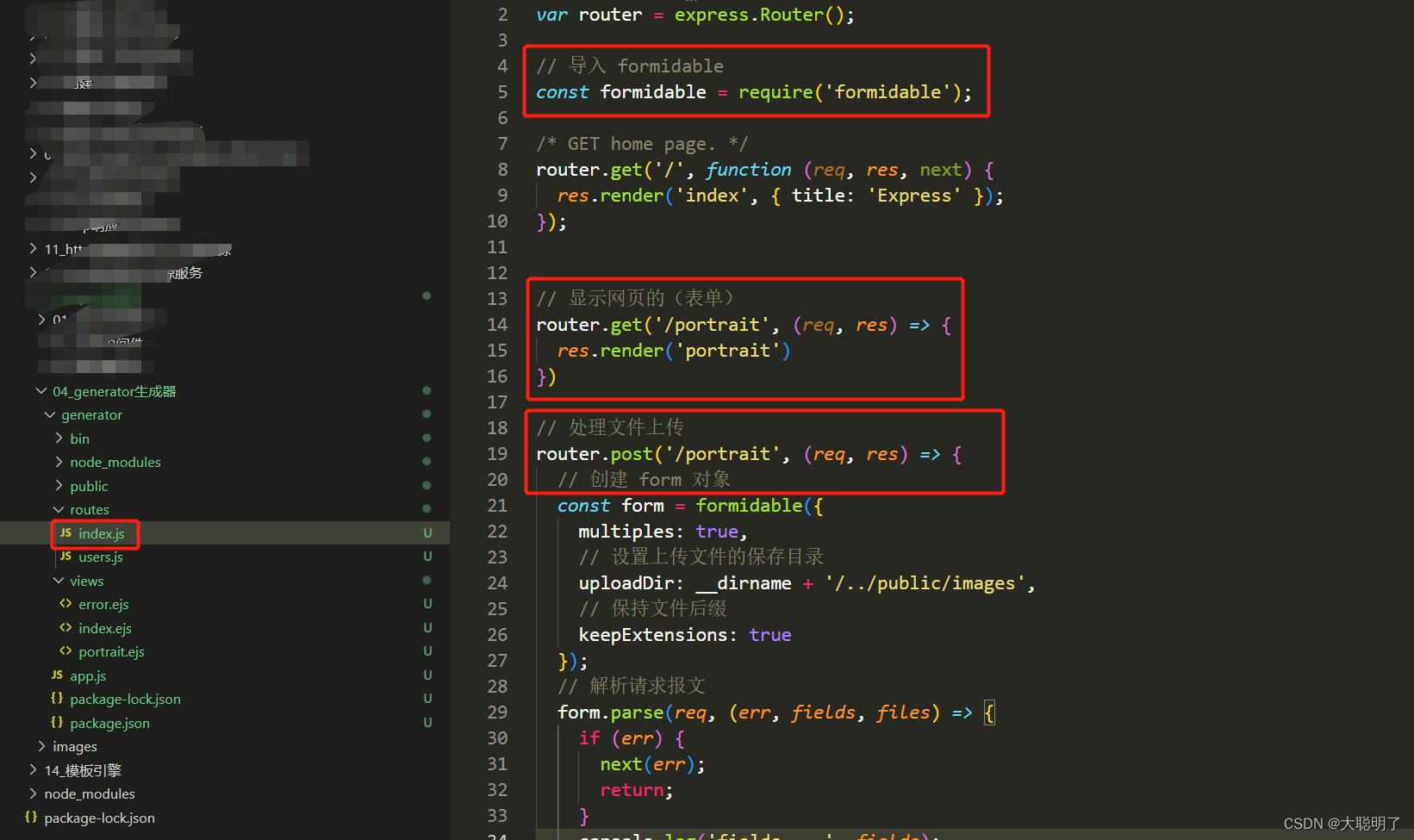
Task: Select the routes folder label
Action: click(90, 510)
